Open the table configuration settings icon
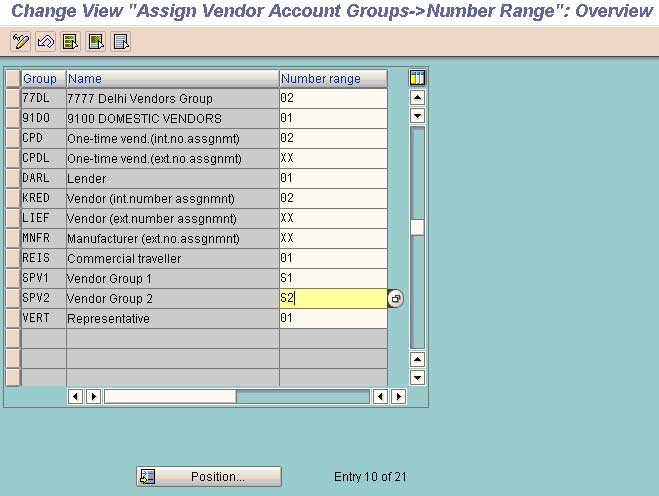 [x=417, y=78]
